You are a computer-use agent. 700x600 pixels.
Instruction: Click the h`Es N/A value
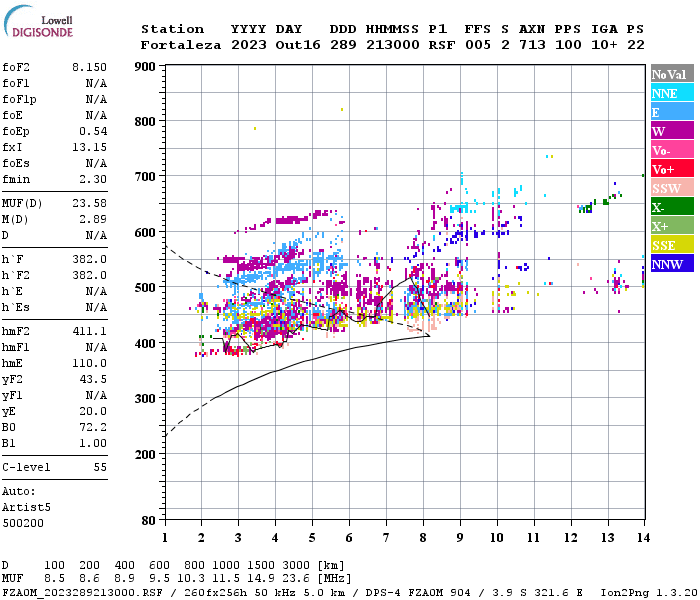pos(96,308)
